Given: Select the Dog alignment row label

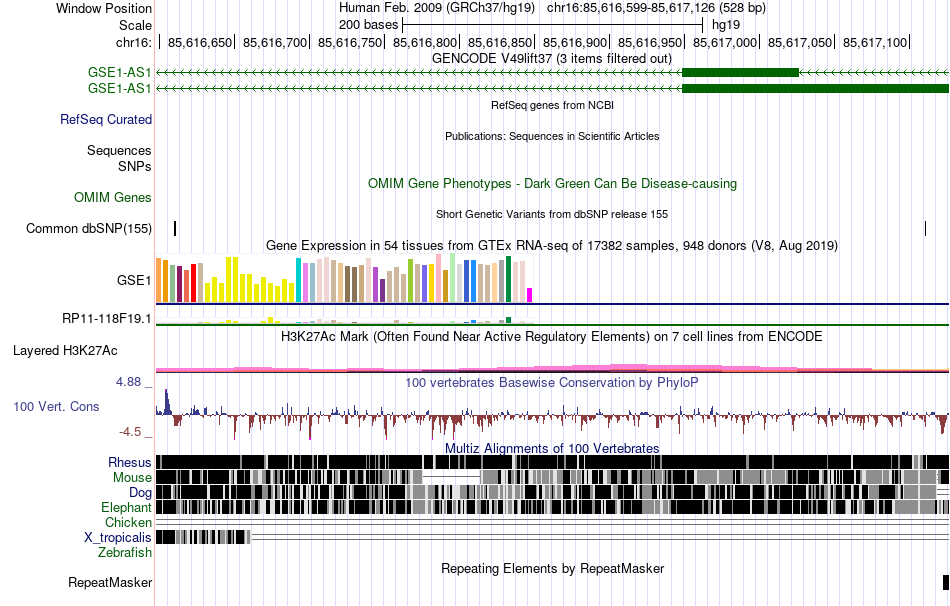Looking at the screenshot, I should (x=140, y=492).
